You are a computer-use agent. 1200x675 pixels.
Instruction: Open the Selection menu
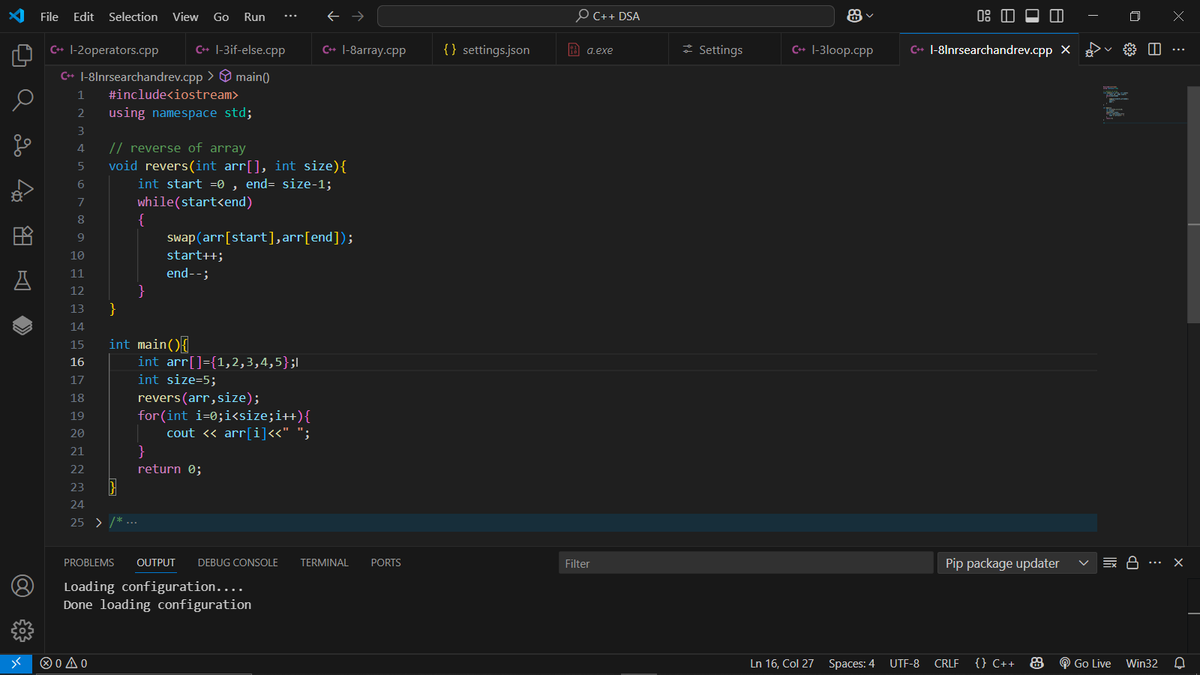(x=133, y=16)
